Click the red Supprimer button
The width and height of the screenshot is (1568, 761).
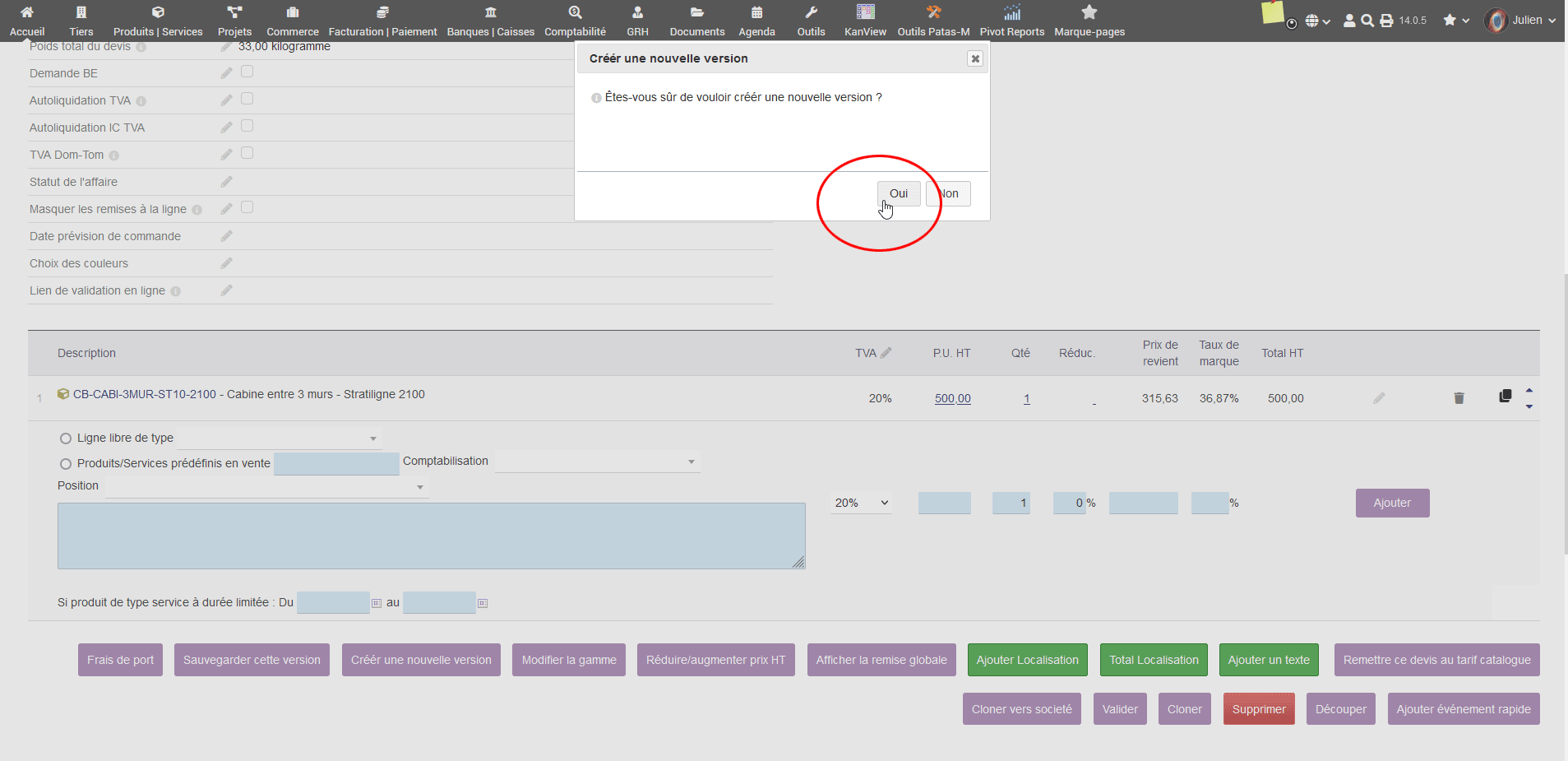tap(1258, 709)
